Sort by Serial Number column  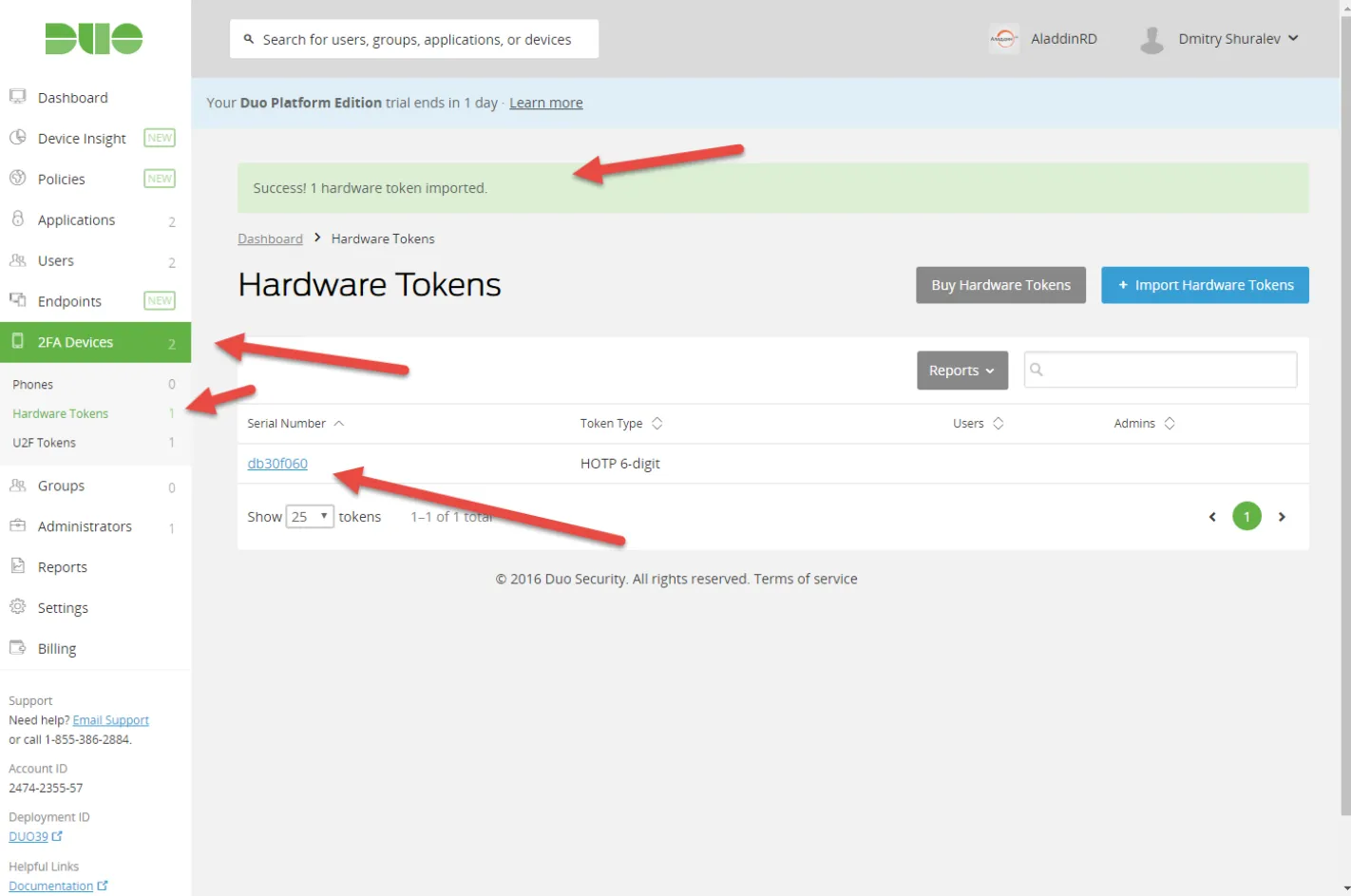coord(295,424)
